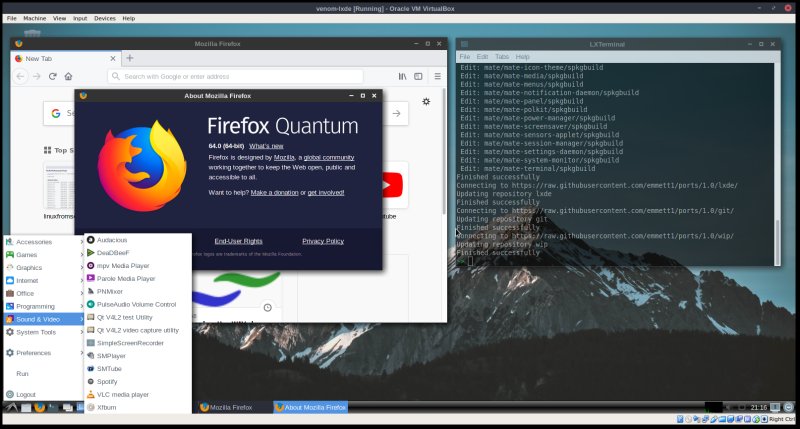Expand the System Tools menu category
This screenshot has width=800, height=429.
click(x=44, y=332)
